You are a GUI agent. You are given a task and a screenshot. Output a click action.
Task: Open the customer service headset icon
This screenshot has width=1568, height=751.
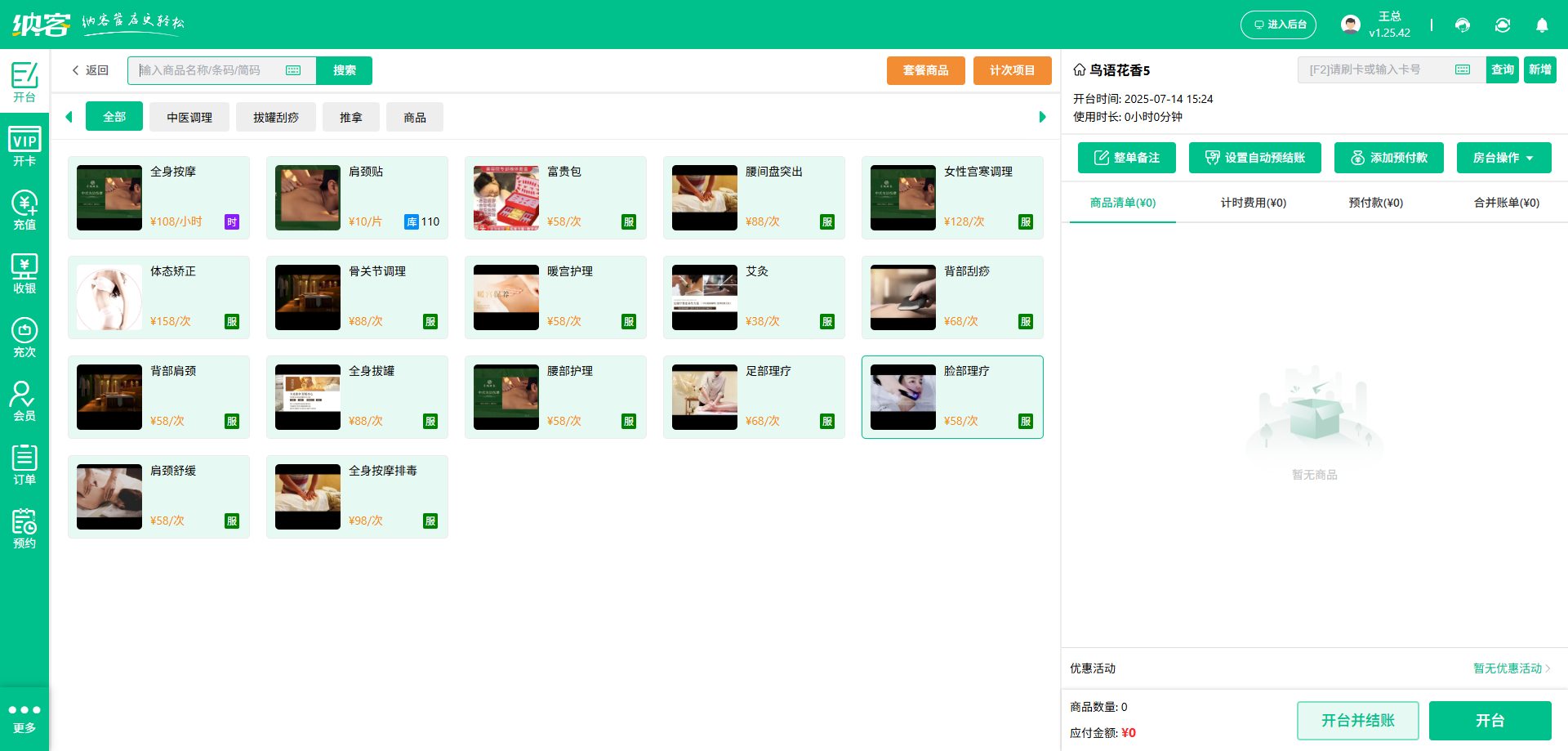tap(1462, 25)
